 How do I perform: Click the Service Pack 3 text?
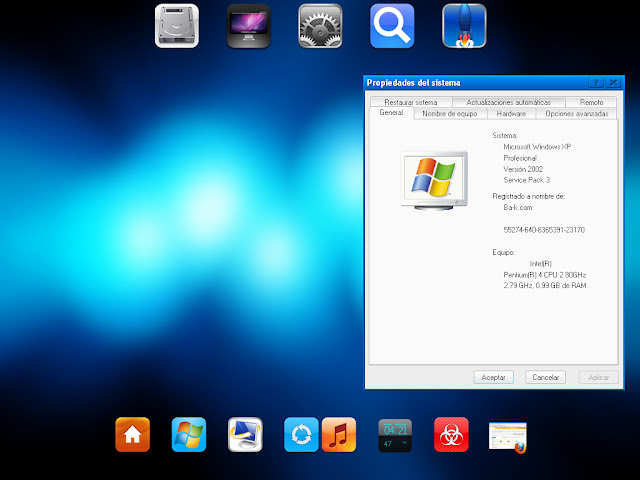527,180
